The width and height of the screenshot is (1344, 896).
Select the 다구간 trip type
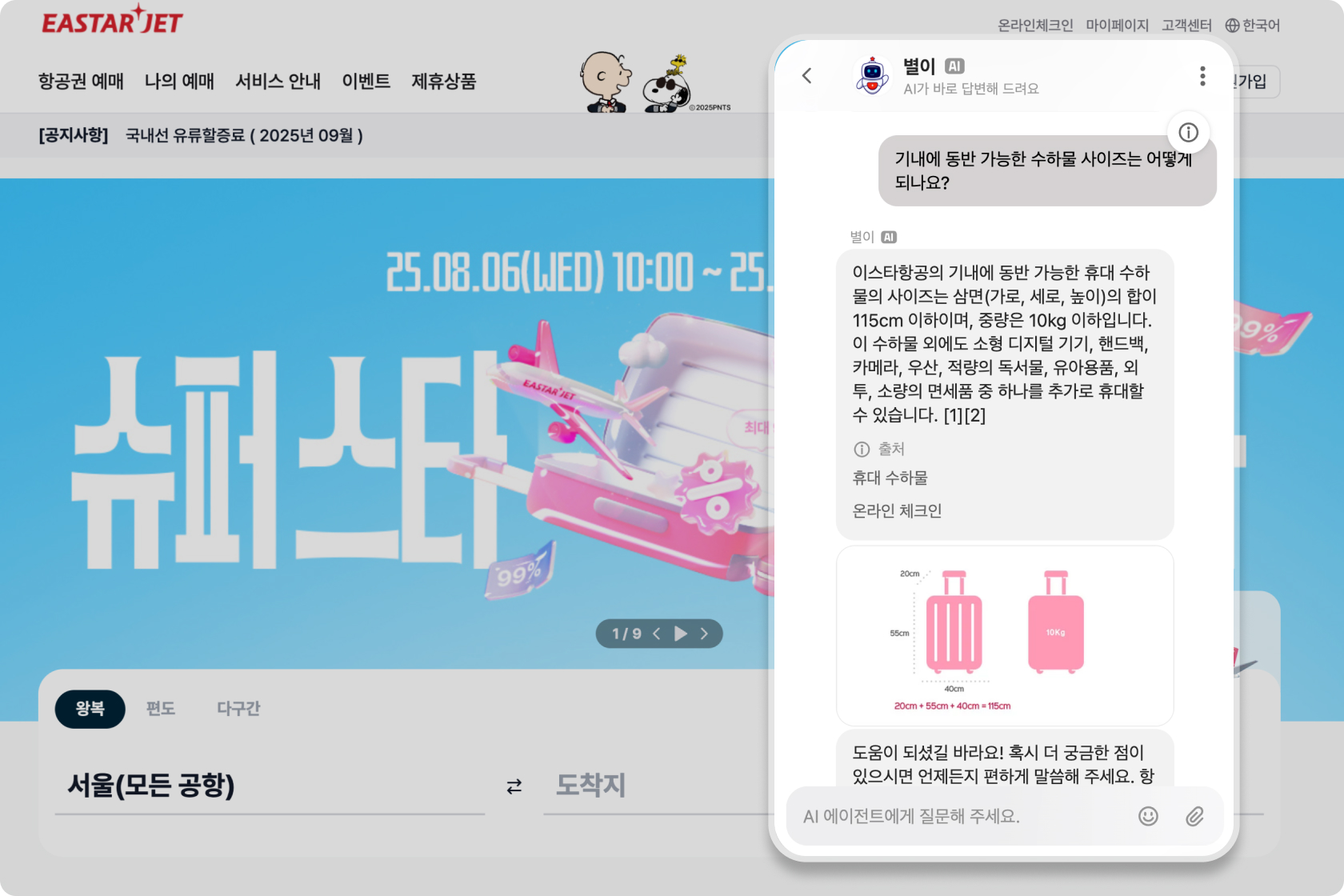tap(238, 709)
